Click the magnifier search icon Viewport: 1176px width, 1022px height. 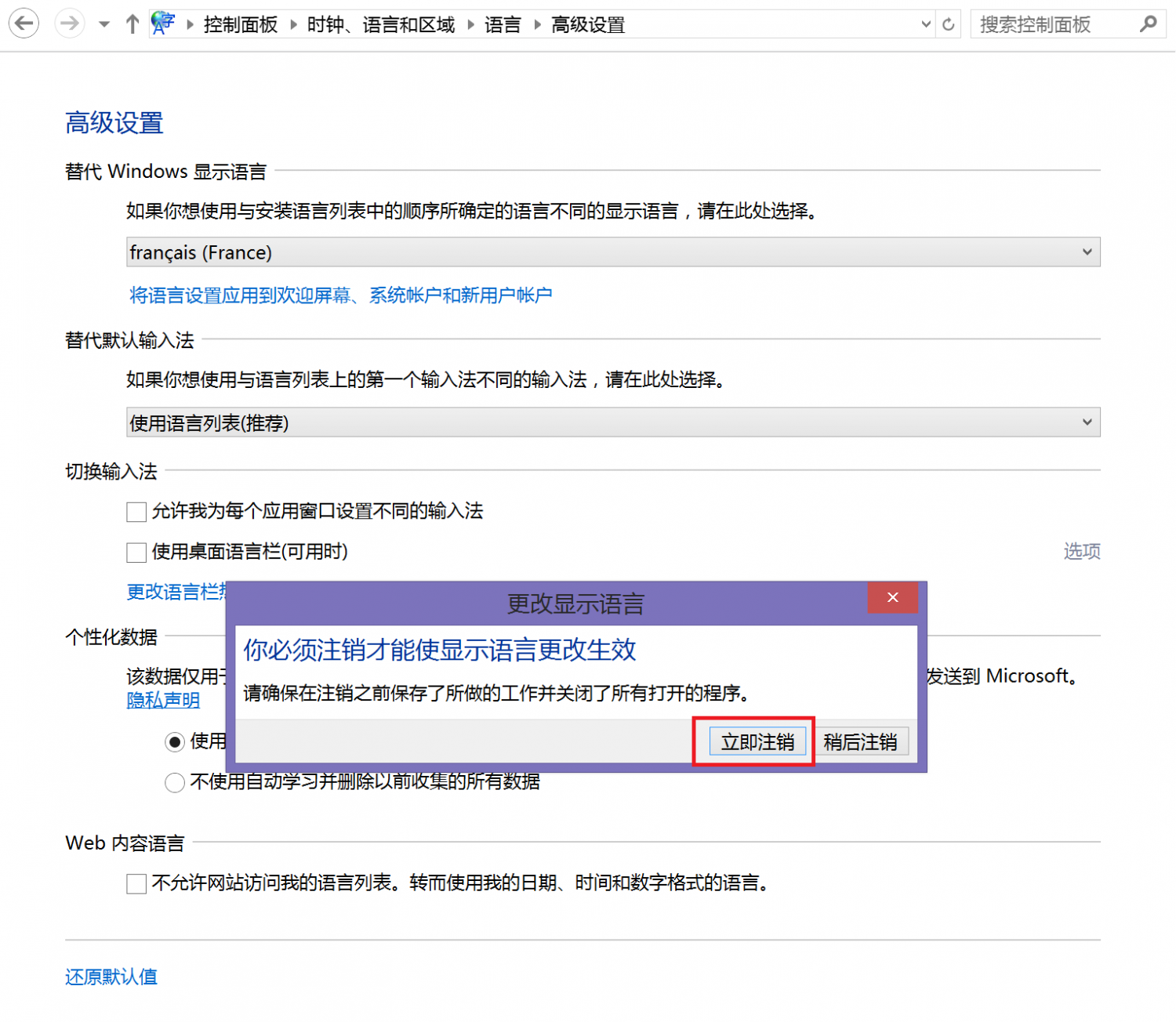pyautogui.click(x=1149, y=24)
